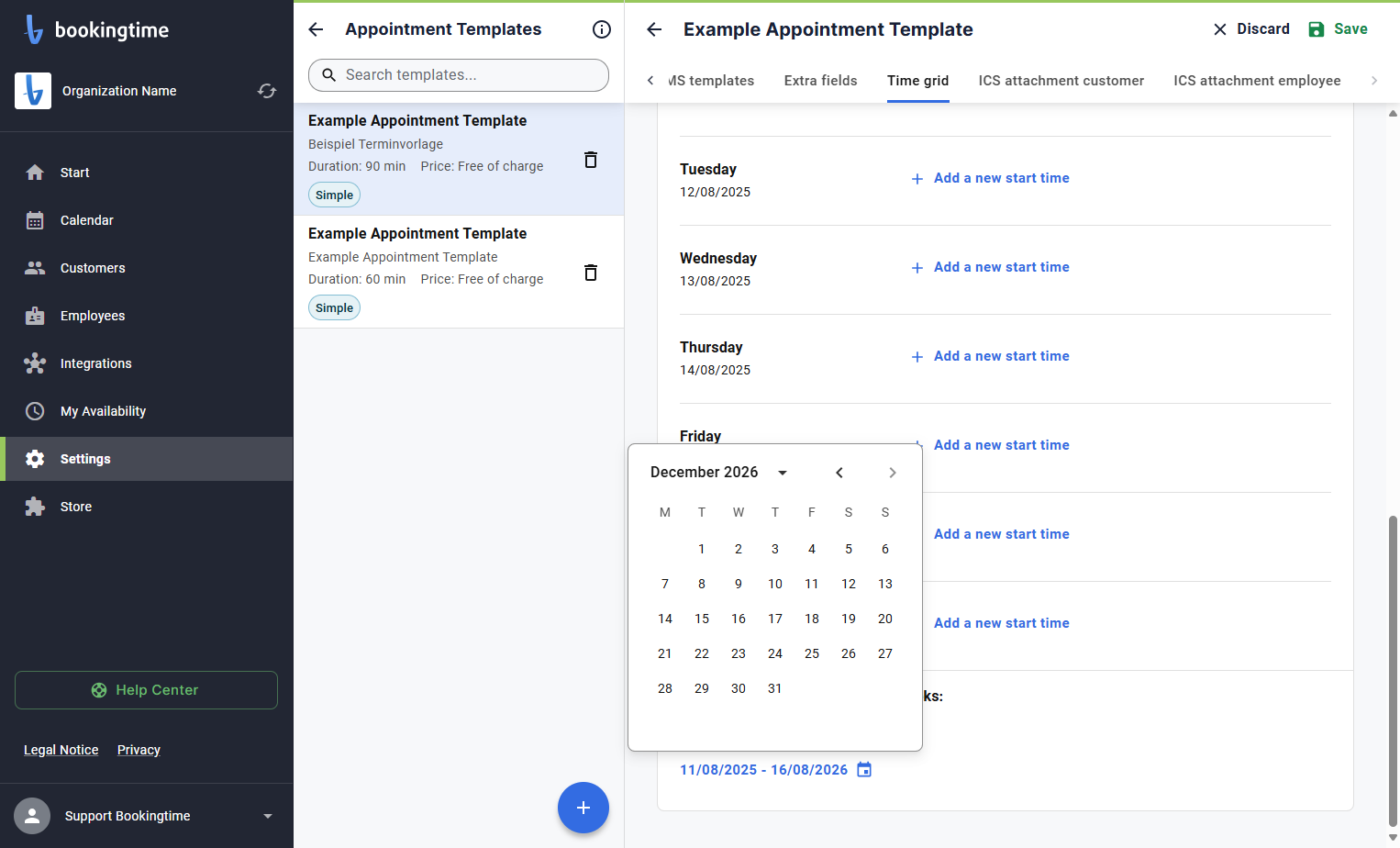The width and height of the screenshot is (1400, 848).
Task: Add a new template with plus button
Action: click(x=583, y=808)
